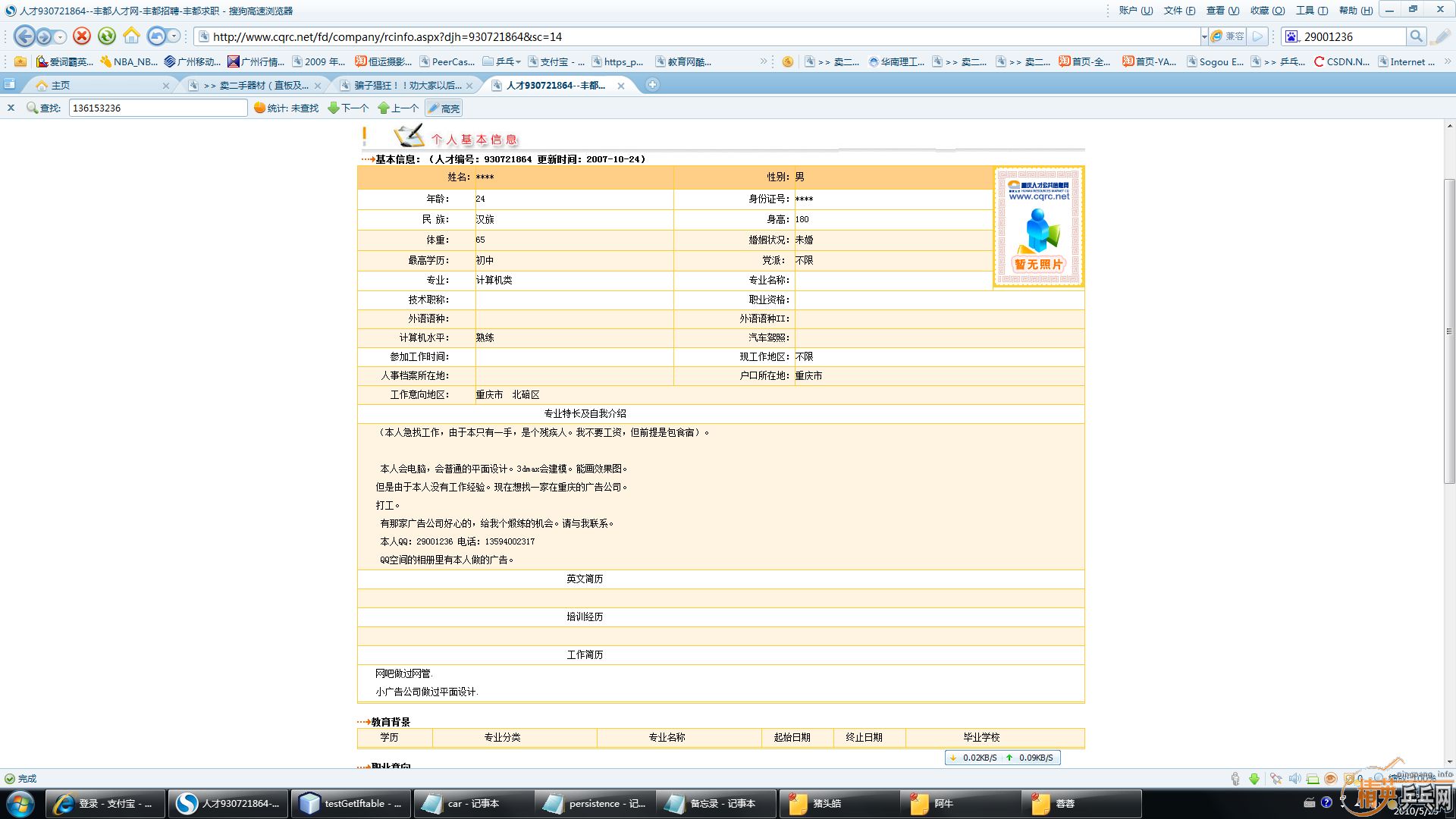Open the 爱词霸英... bookmark
The width and height of the screenshot is (1456, 819).
coord(64,61)
